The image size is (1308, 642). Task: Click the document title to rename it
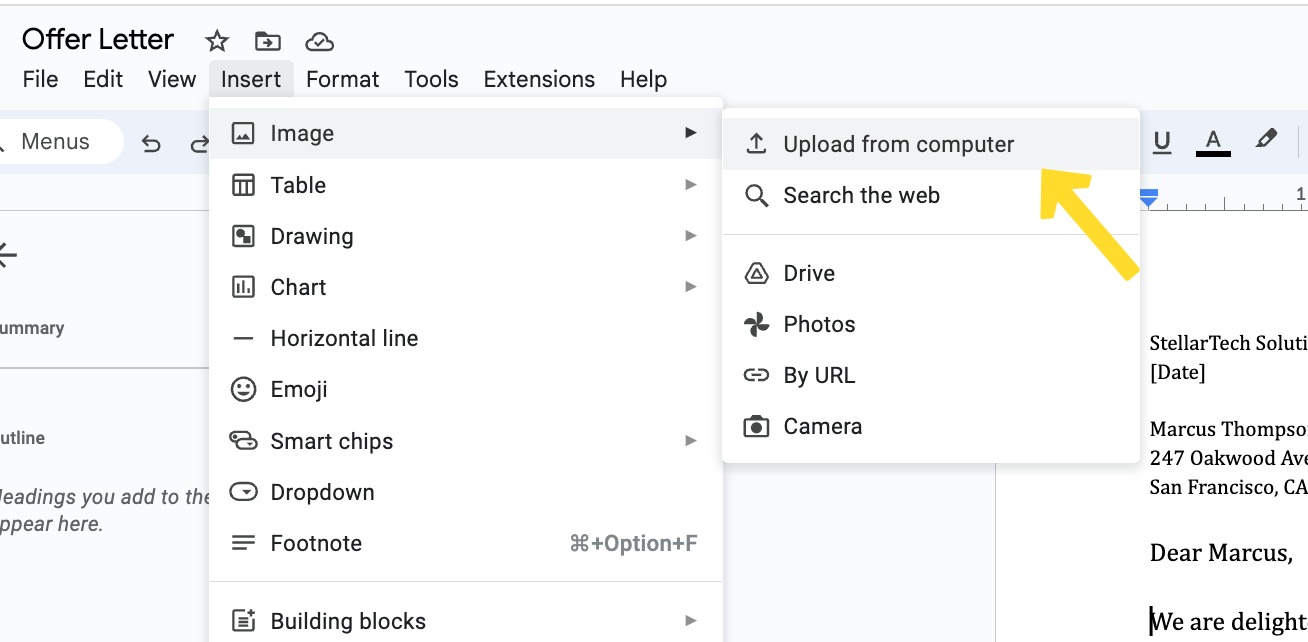point(97,38)
